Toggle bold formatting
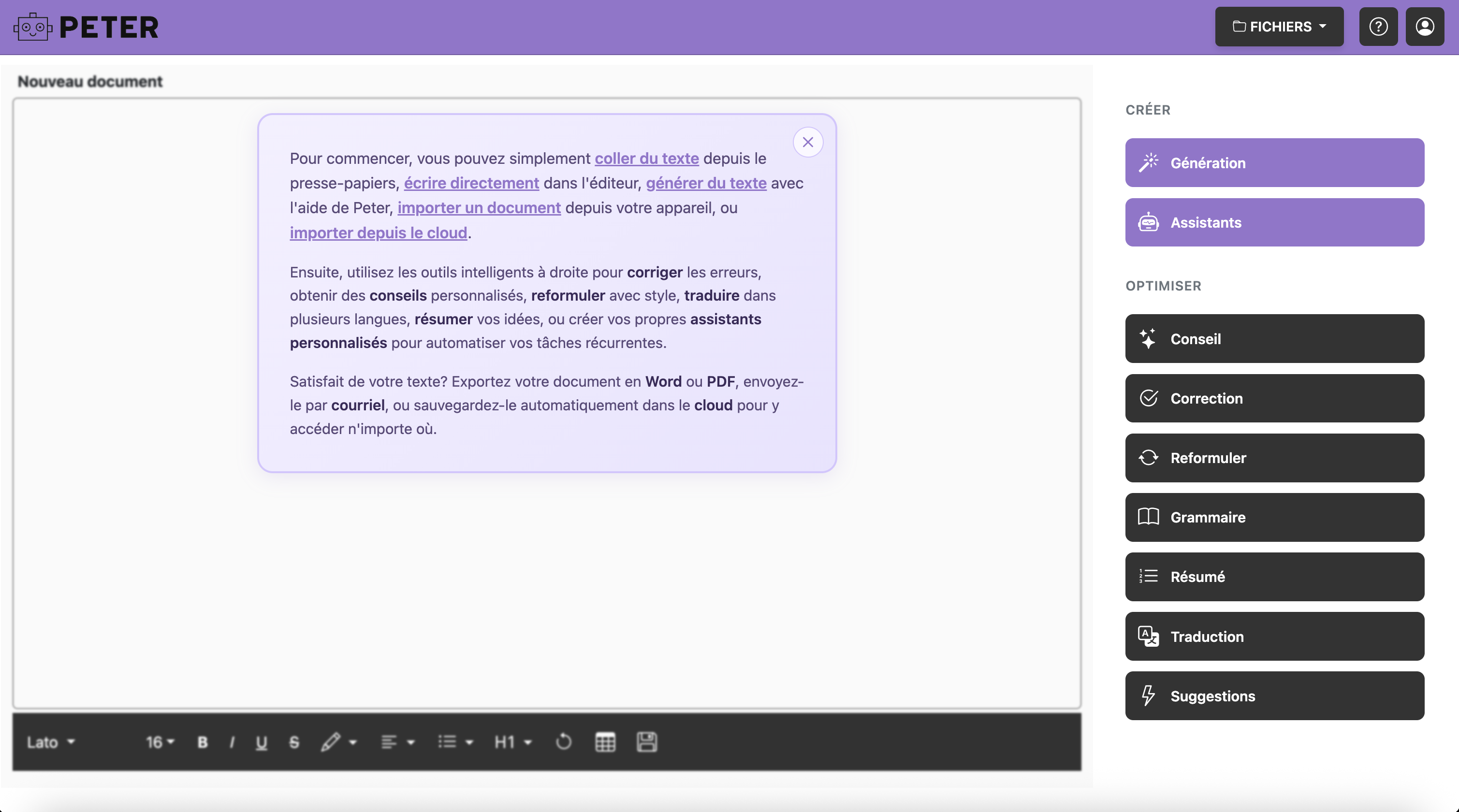The image size is (1459, 812). pos(202,742)
